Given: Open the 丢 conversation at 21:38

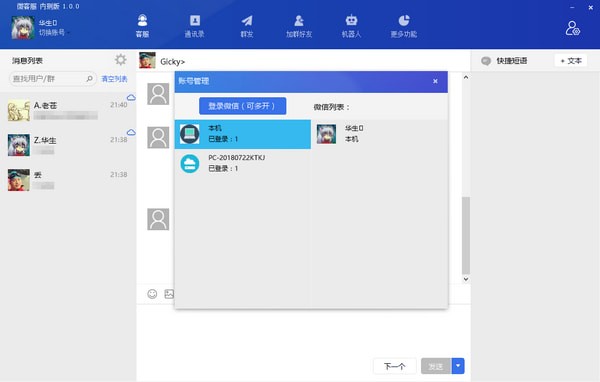Looking at the screenshot, I should (x=68, y=180).
